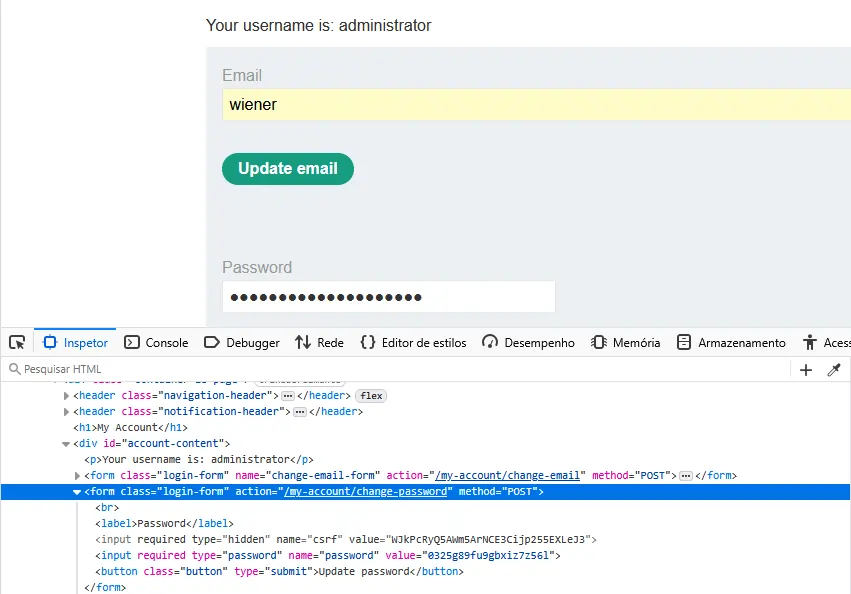Viewport: 851px width, 594px height.
Task: Click the Rede network tab icon
Action: coord(303,342)
